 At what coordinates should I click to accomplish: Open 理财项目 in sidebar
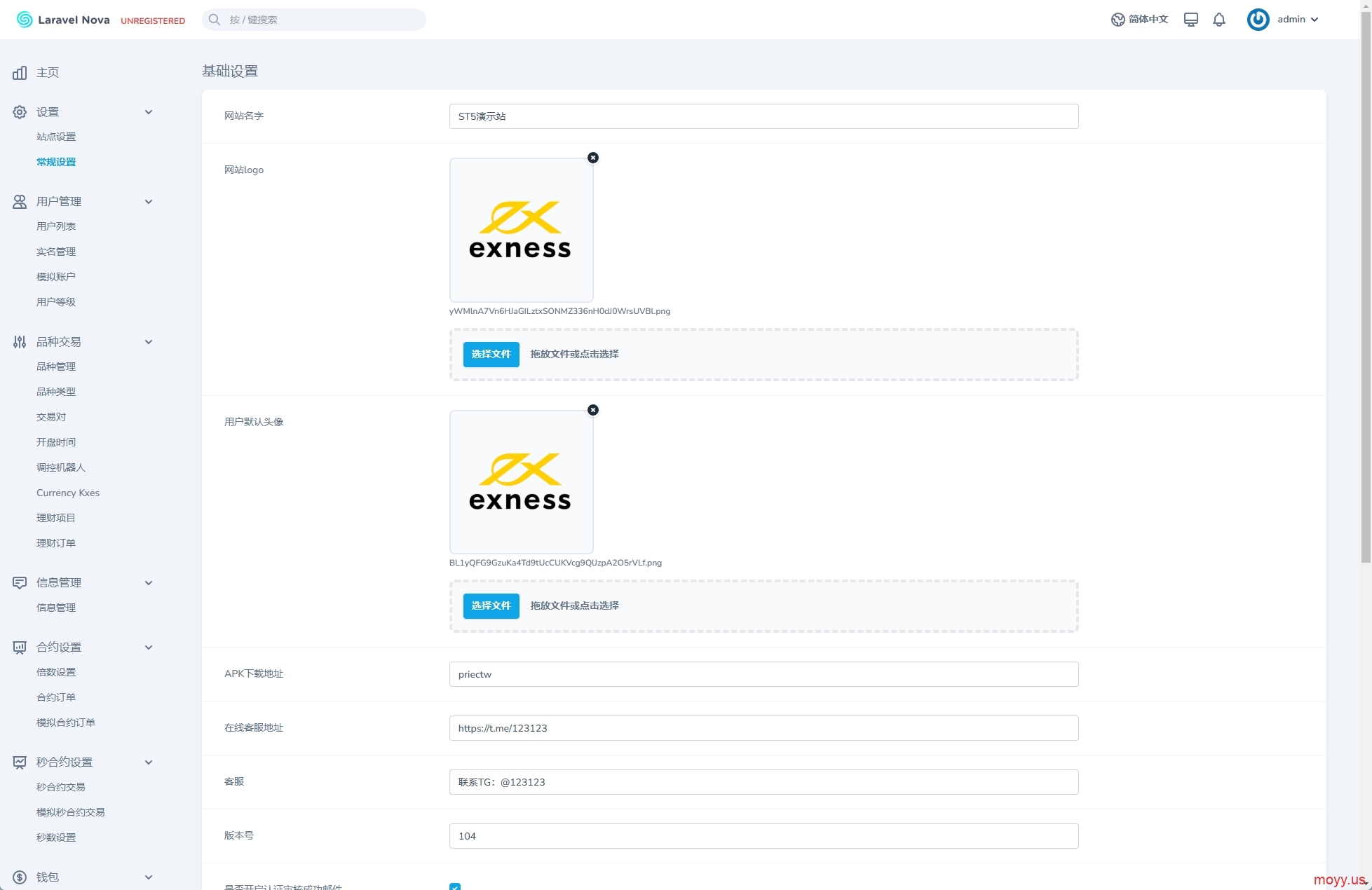[56, 518]
